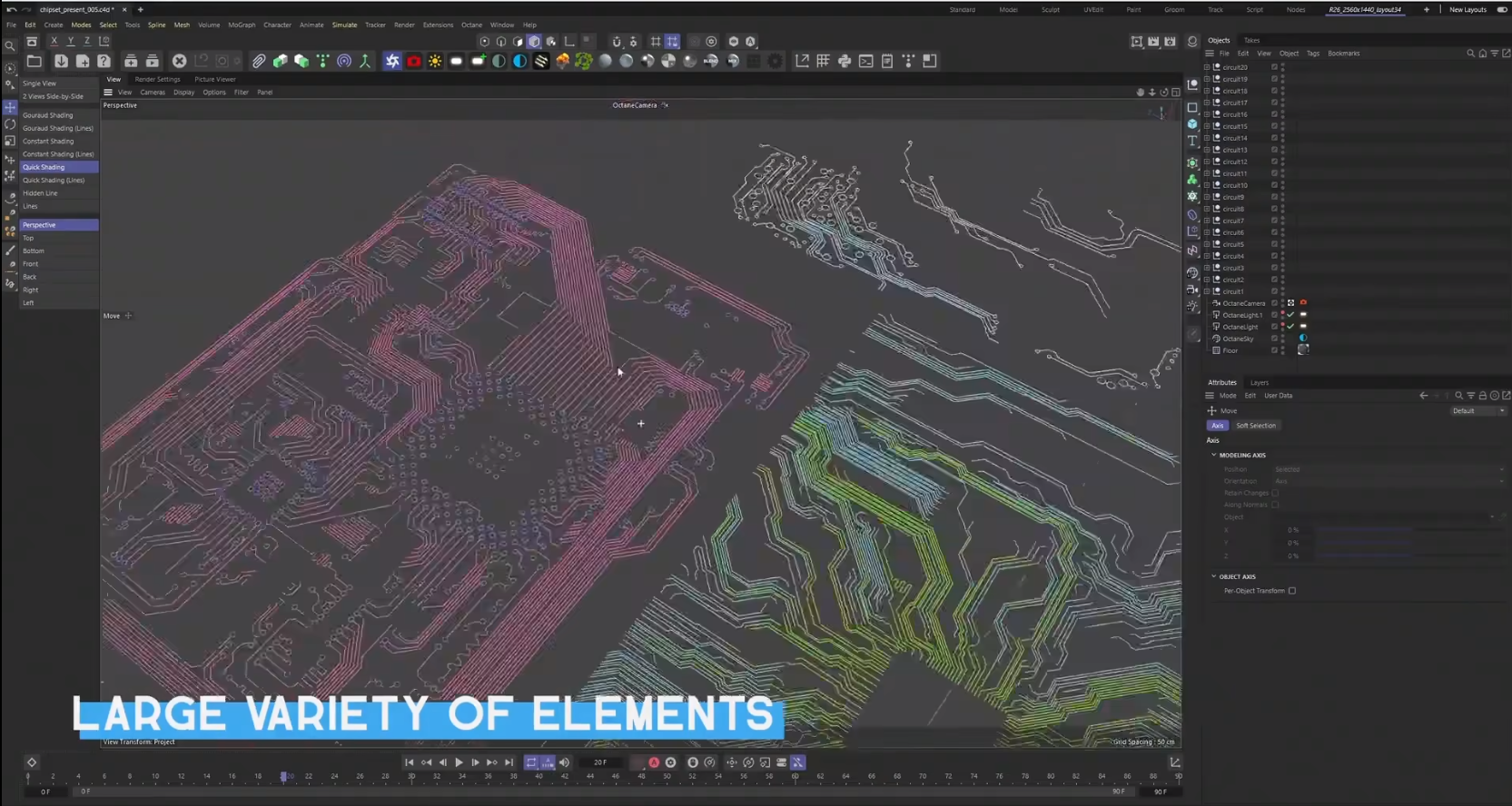Click the blue Cube primitive icon
The height and width of the screenshot is (806, 1512).
tap(1192, 123)
